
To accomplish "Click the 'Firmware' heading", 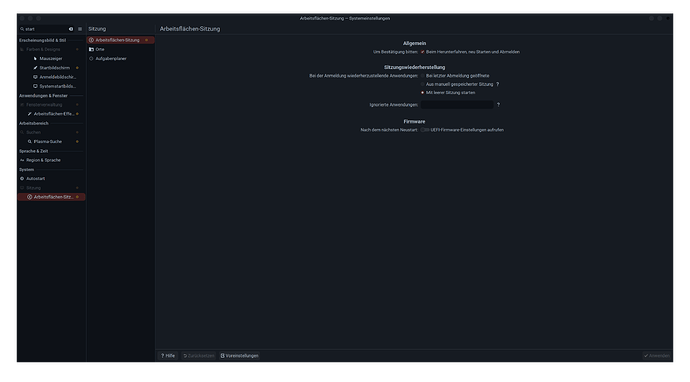I will tap(414, 121).
